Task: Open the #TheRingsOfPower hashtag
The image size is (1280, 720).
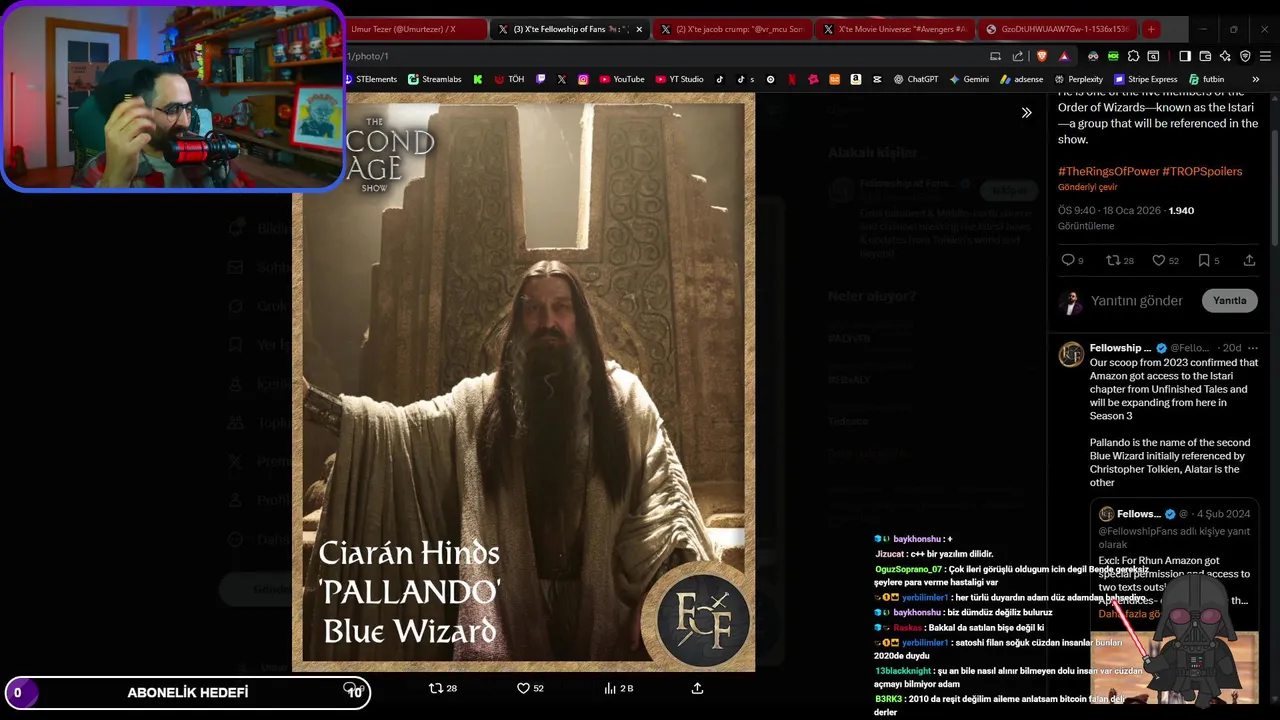Action: pos(1108,171)
